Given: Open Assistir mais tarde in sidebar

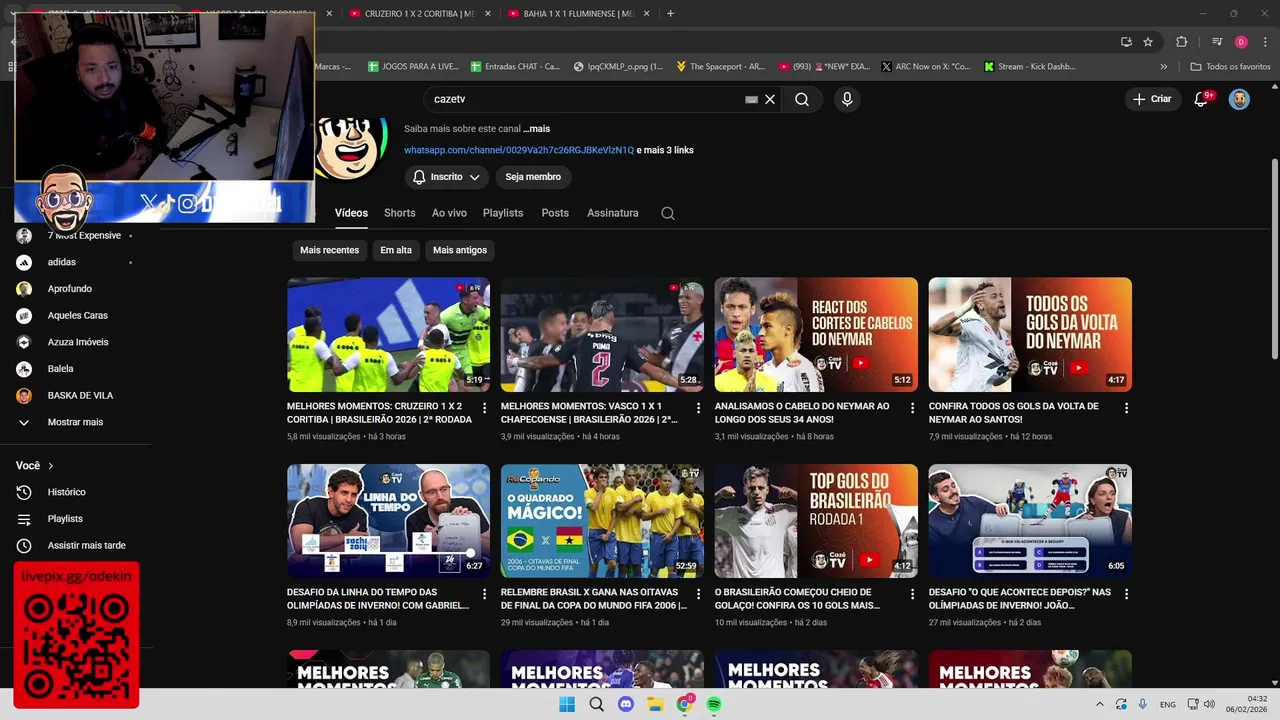Looking at the screenshot, I should click(x=86, y=546).
